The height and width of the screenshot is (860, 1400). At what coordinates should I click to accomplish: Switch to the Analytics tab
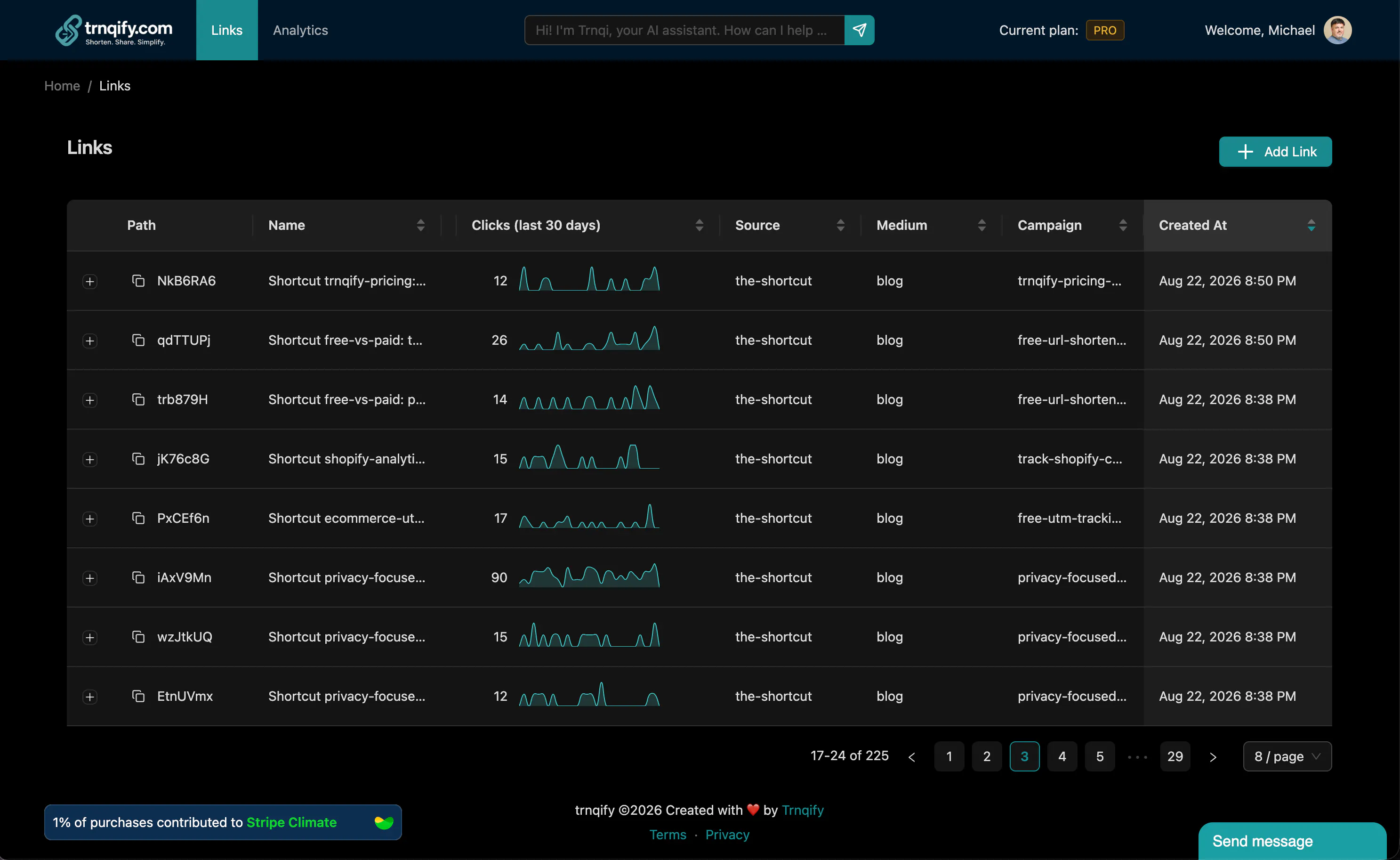coord(300,30)
